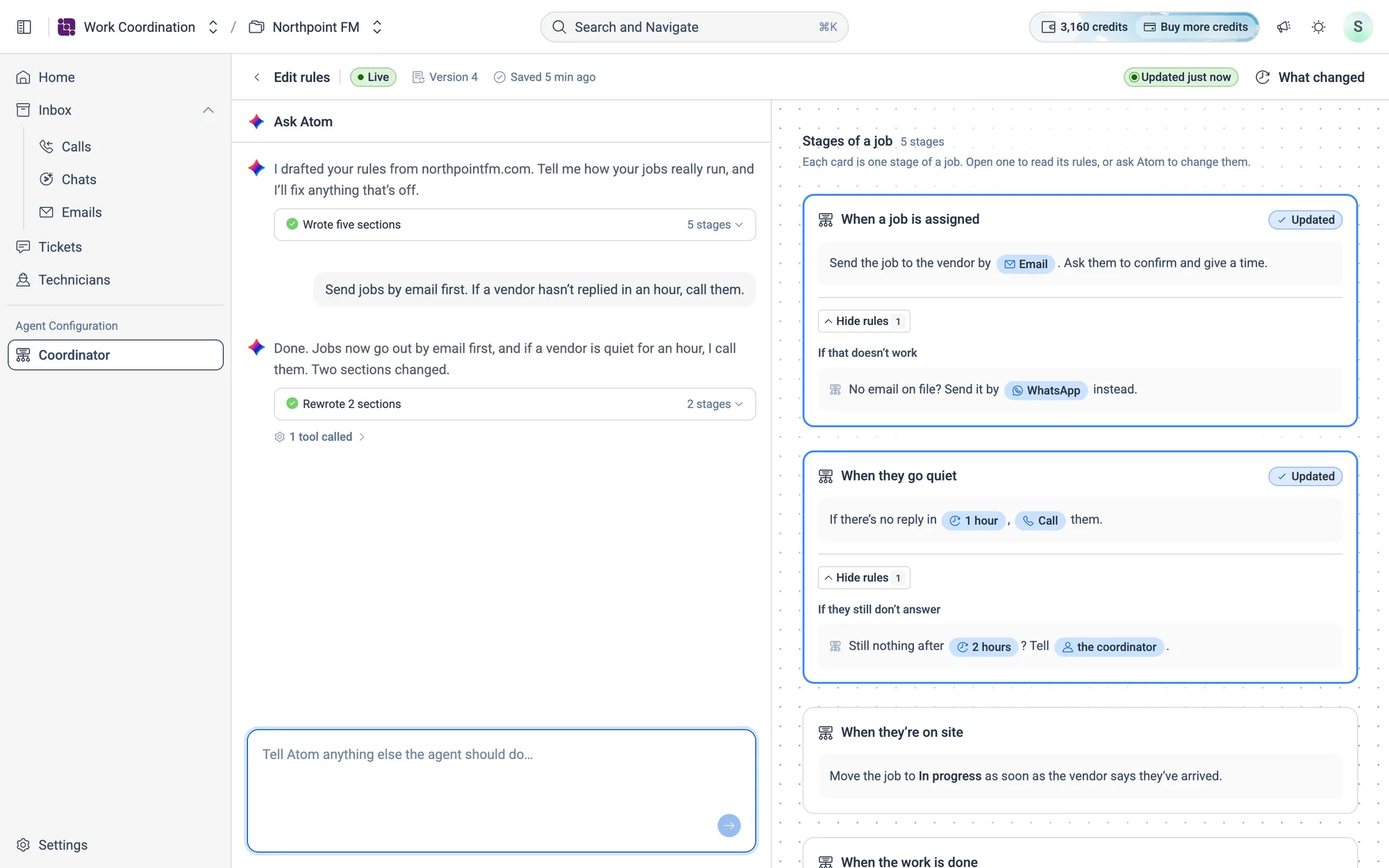Screen dimensions: 1389x868
Task: Click the Email channel chip
Action: pos(1026,264)
